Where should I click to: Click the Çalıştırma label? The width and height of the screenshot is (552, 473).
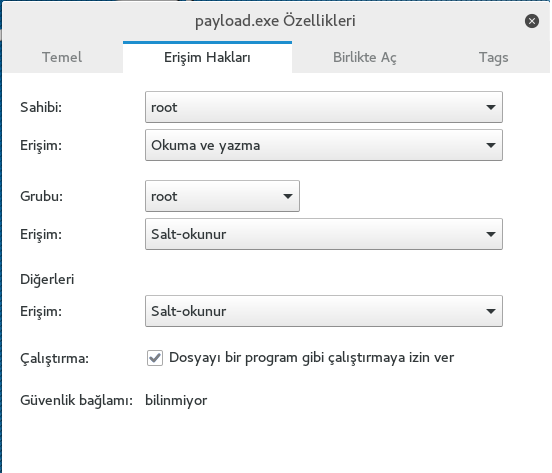coord(55,359)
